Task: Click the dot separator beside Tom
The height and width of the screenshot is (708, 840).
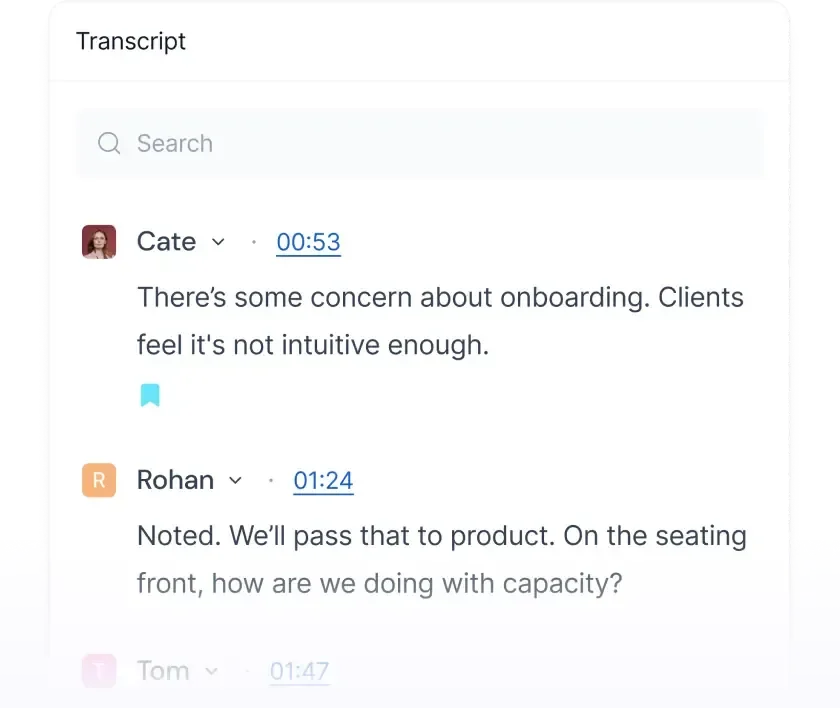Action: [246, 671]
